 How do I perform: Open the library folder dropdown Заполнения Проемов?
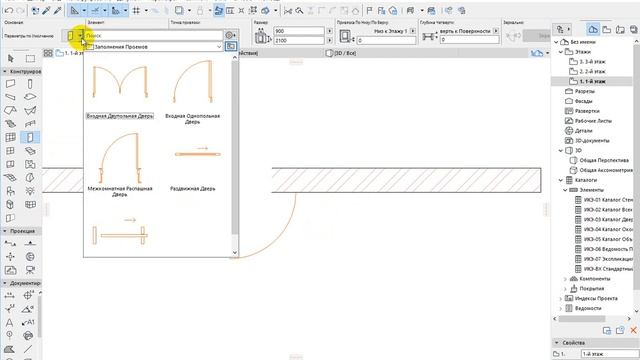(x=155, y=47)
